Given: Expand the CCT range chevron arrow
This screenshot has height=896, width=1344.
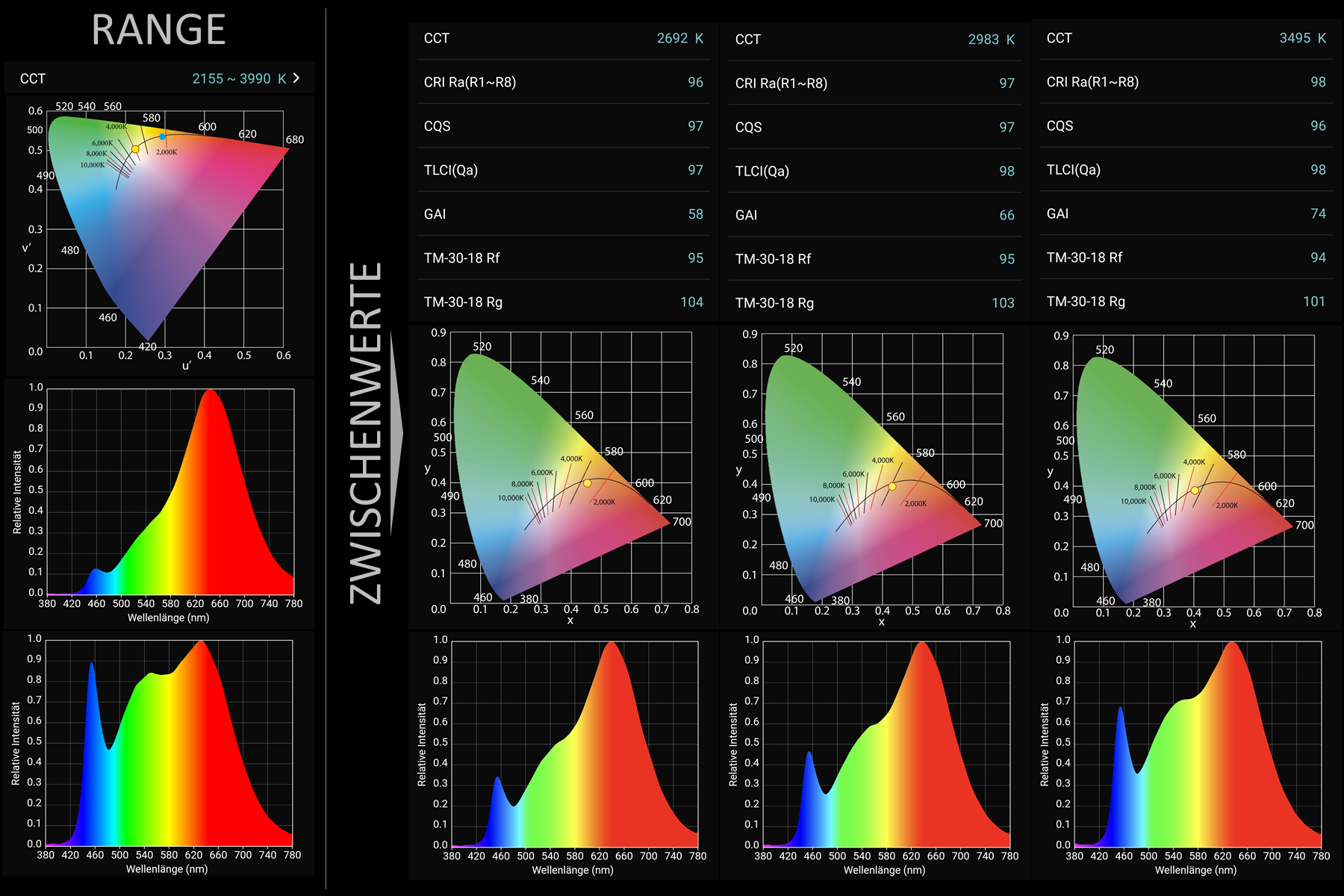Looking at the screenshot, I should click(x=296, y=78).
